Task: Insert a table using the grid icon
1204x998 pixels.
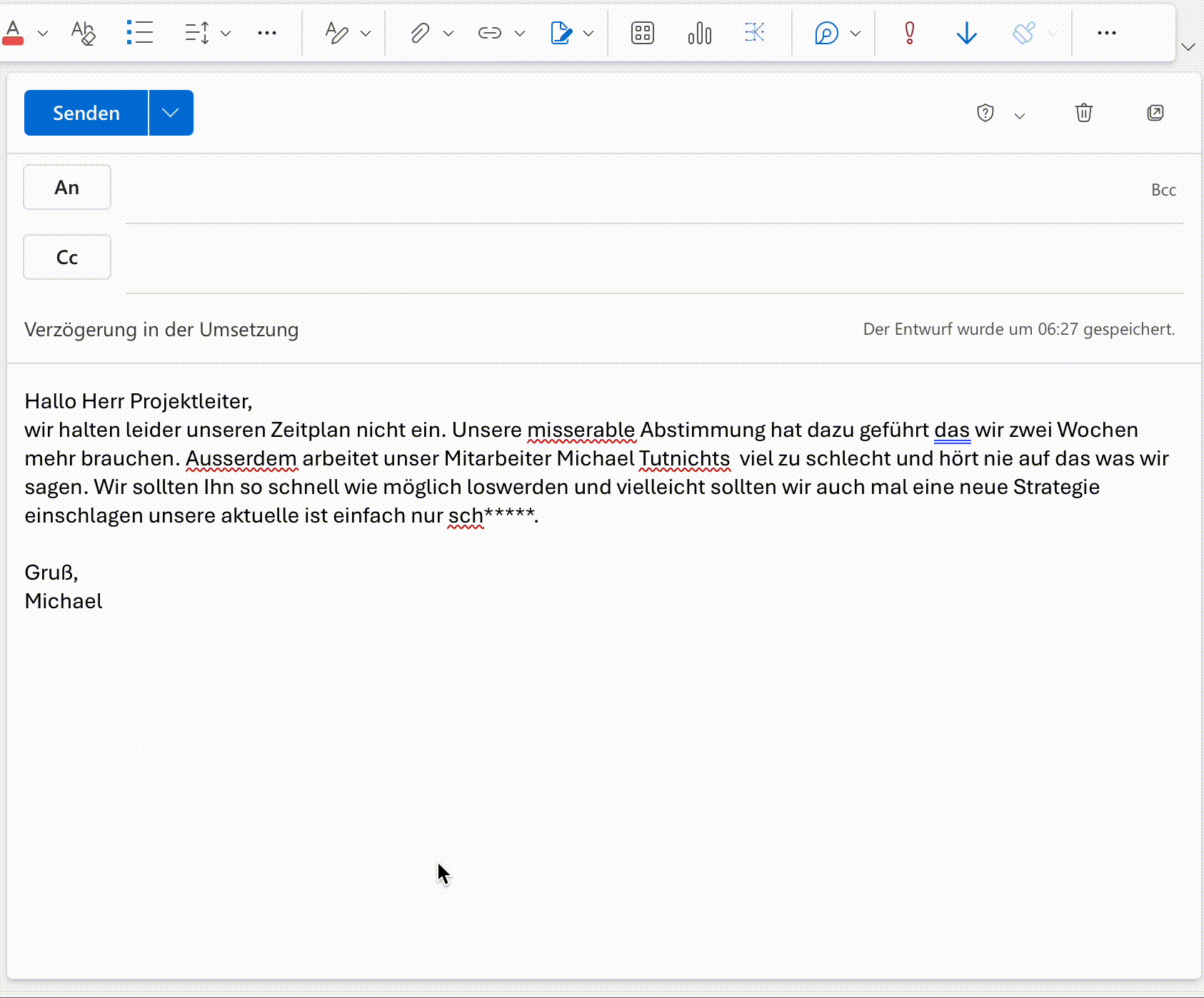Action: click(641, 32)
